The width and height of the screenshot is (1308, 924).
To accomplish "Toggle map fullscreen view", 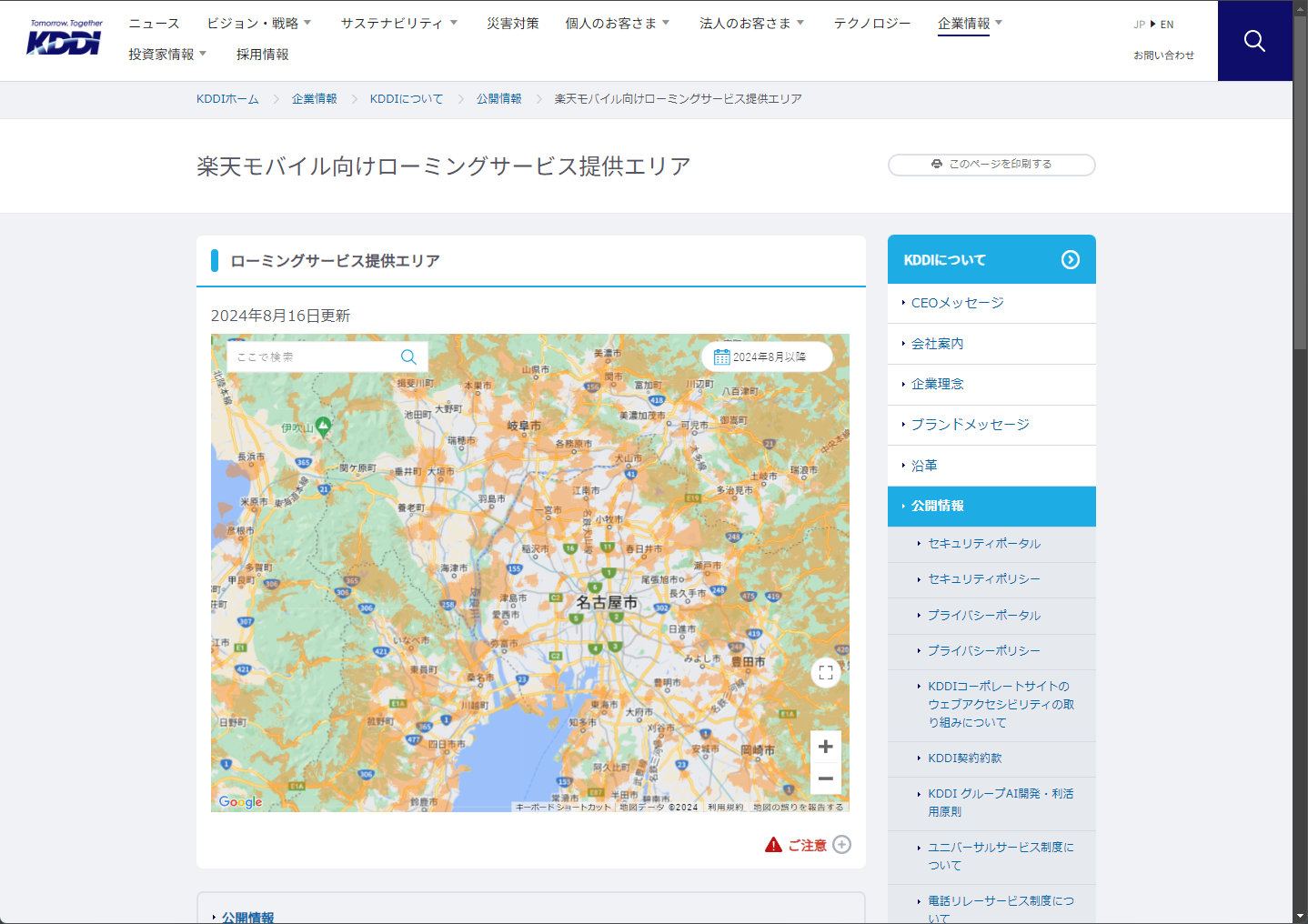I will (x=826, y=673).
